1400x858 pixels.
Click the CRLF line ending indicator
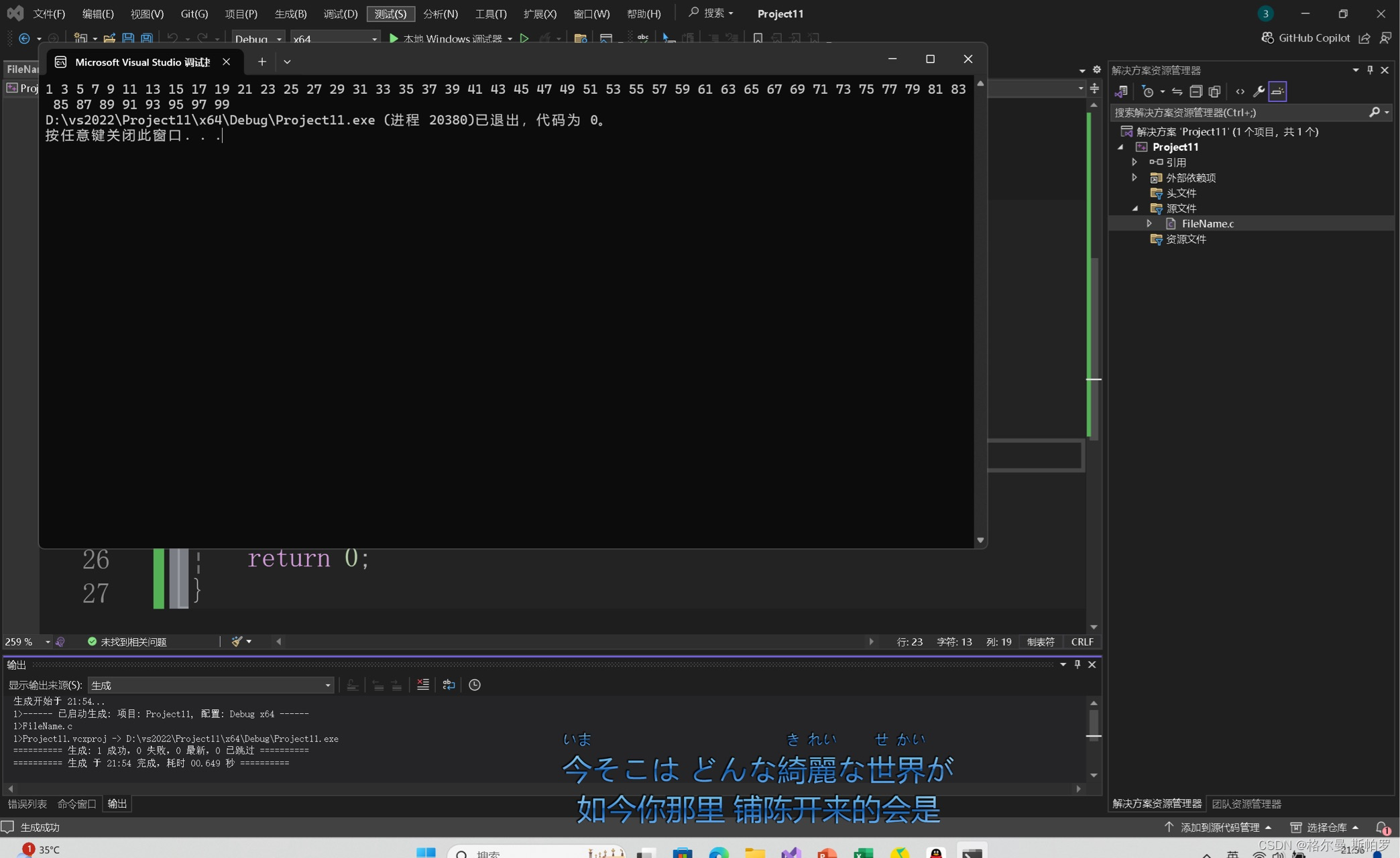1082,641
